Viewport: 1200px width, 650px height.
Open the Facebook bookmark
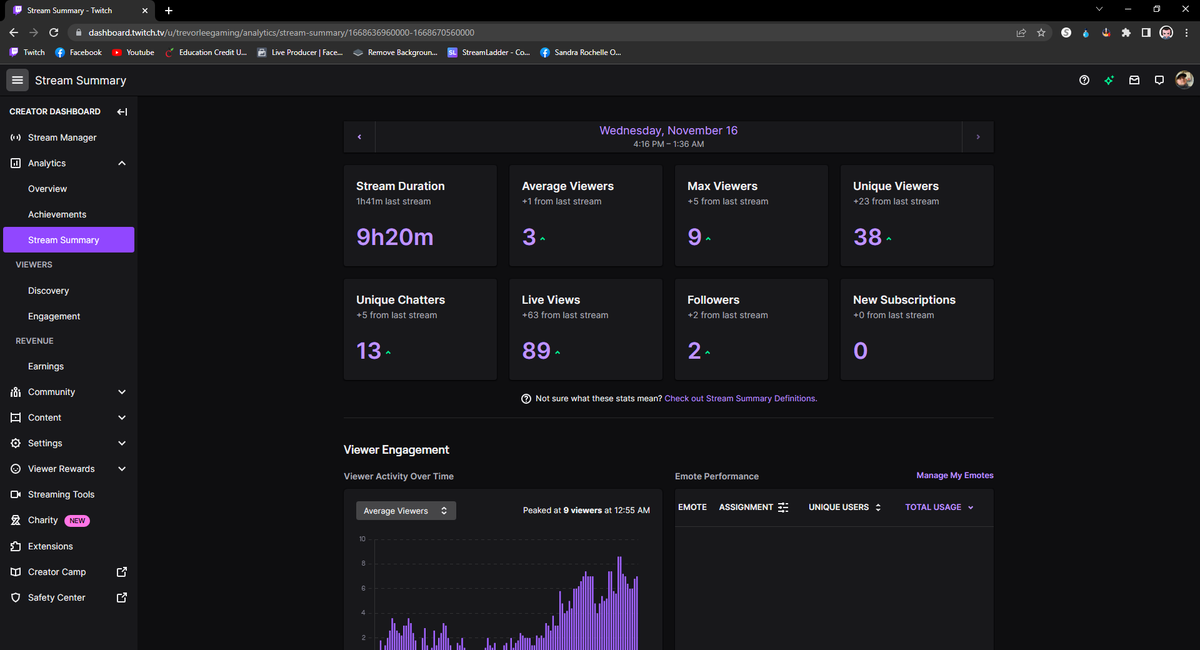(78, 52)
